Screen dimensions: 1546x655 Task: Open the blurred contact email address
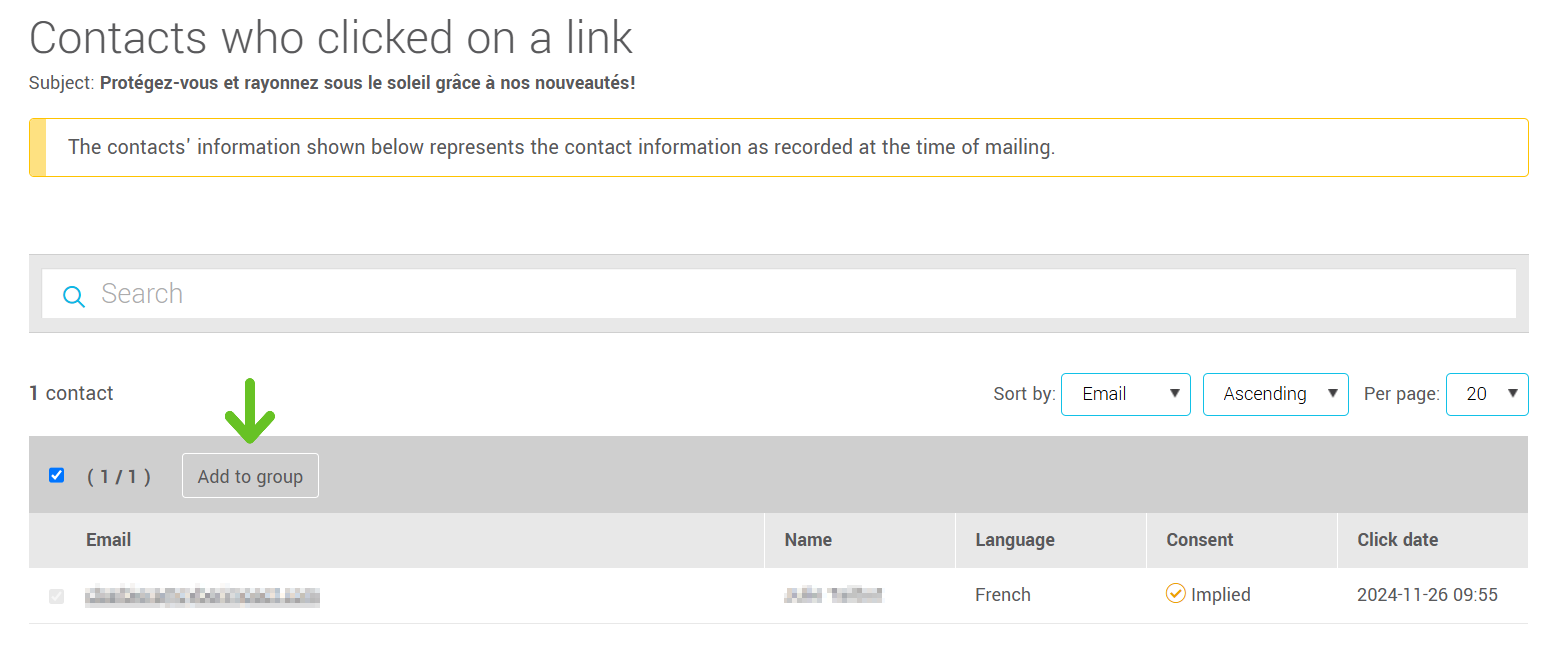(203, 596)
